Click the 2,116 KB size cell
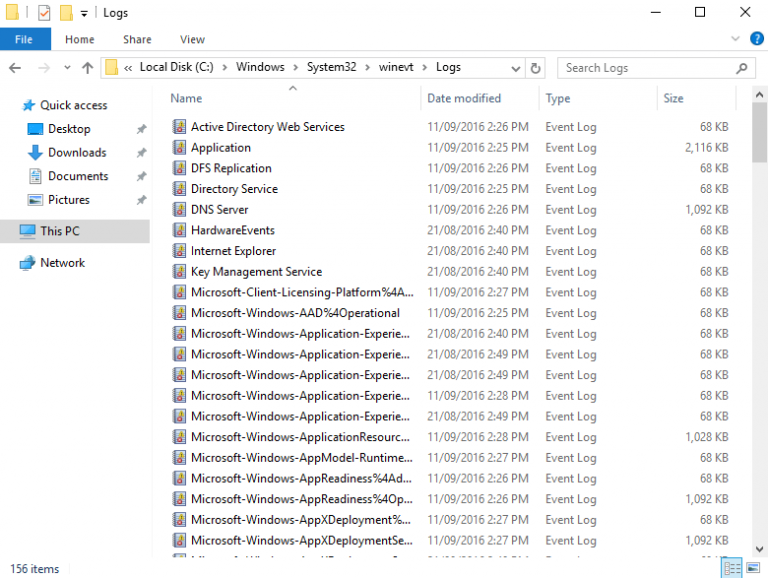Image resolution: width=768 pixels, height=578 pixels. pos(706,147)
